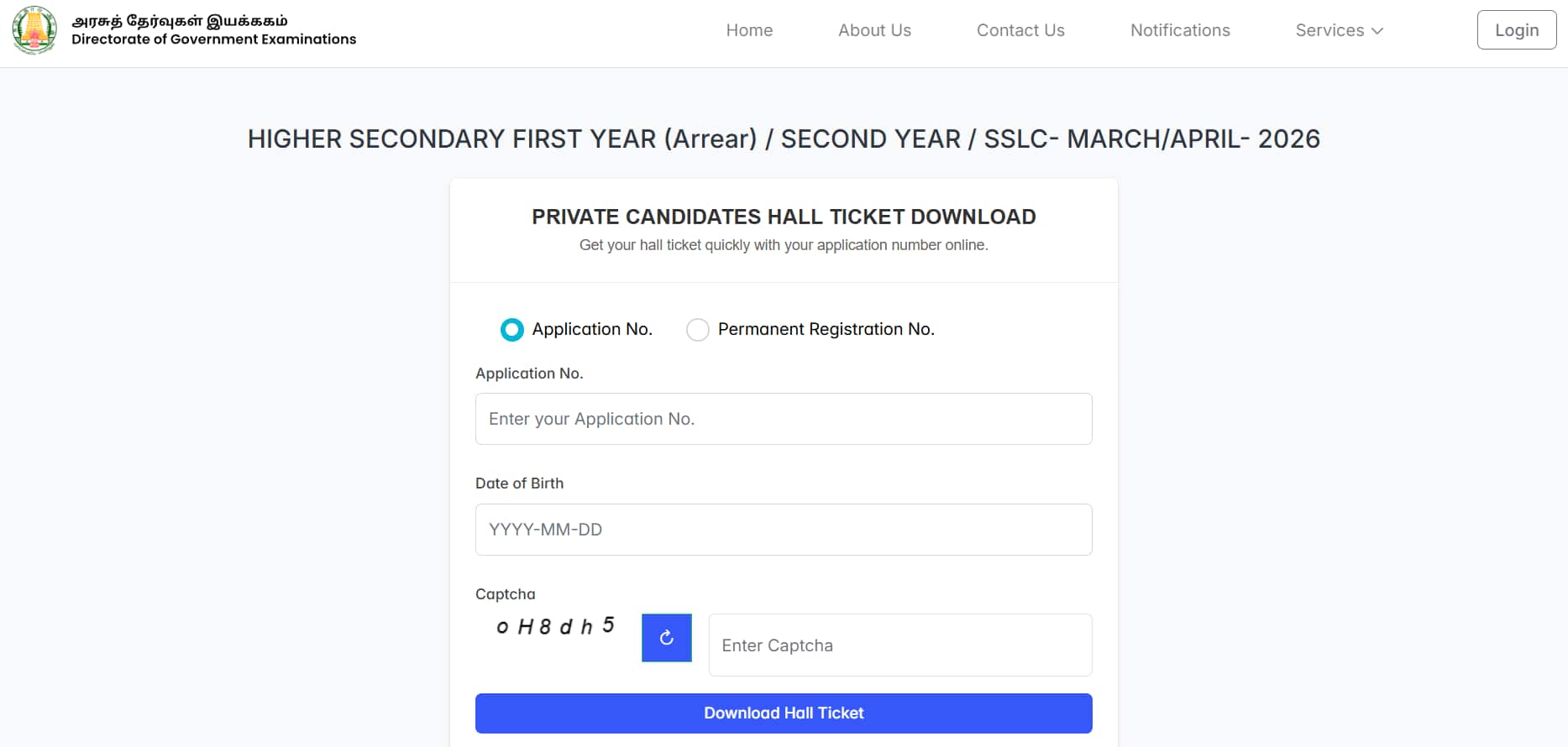
Task: Click the Higher Secondary First Year page heading
Action: pyautogui.click(x=784, y=138)
